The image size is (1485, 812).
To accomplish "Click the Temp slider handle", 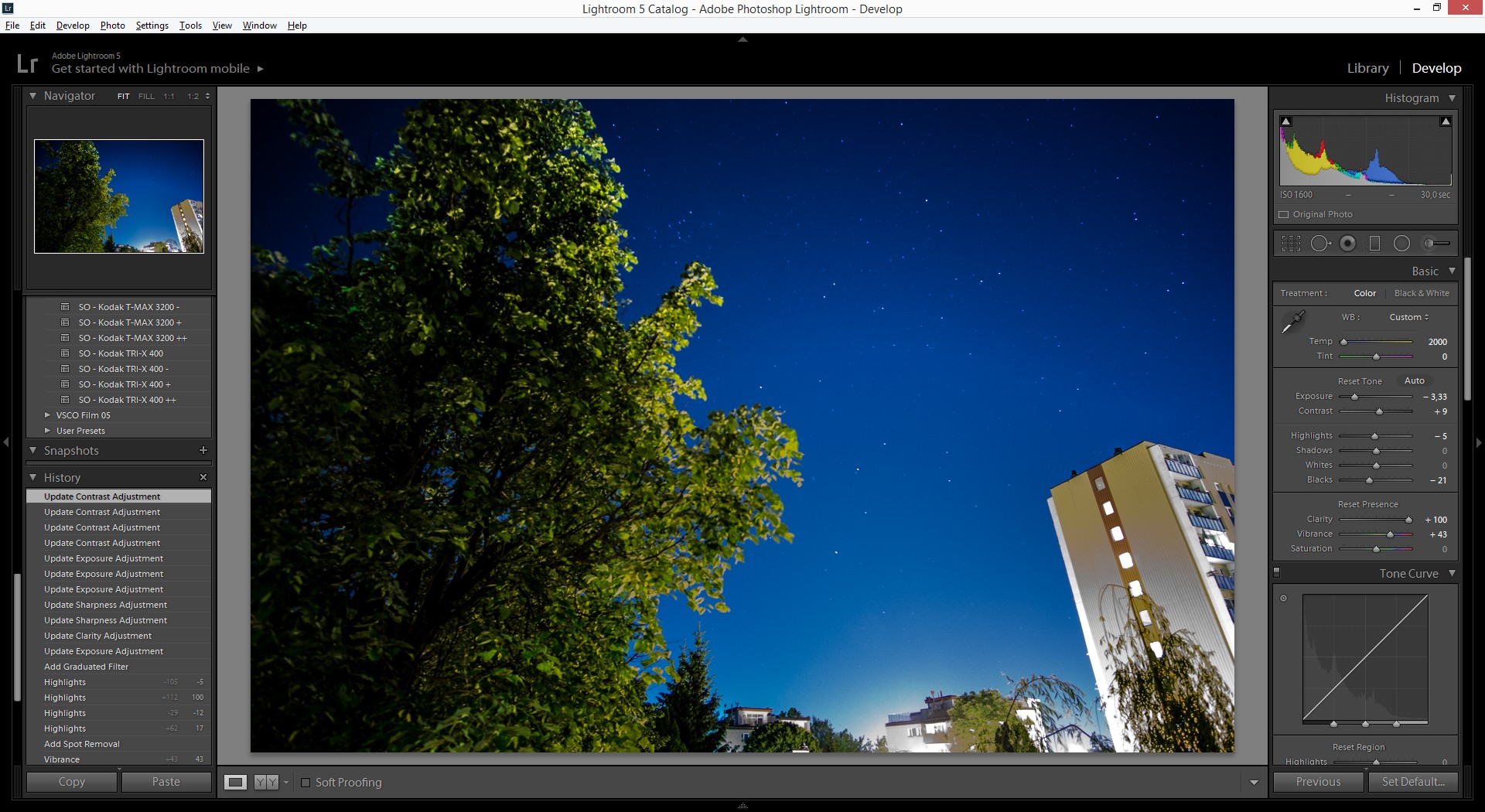I will coord(1343,342).
